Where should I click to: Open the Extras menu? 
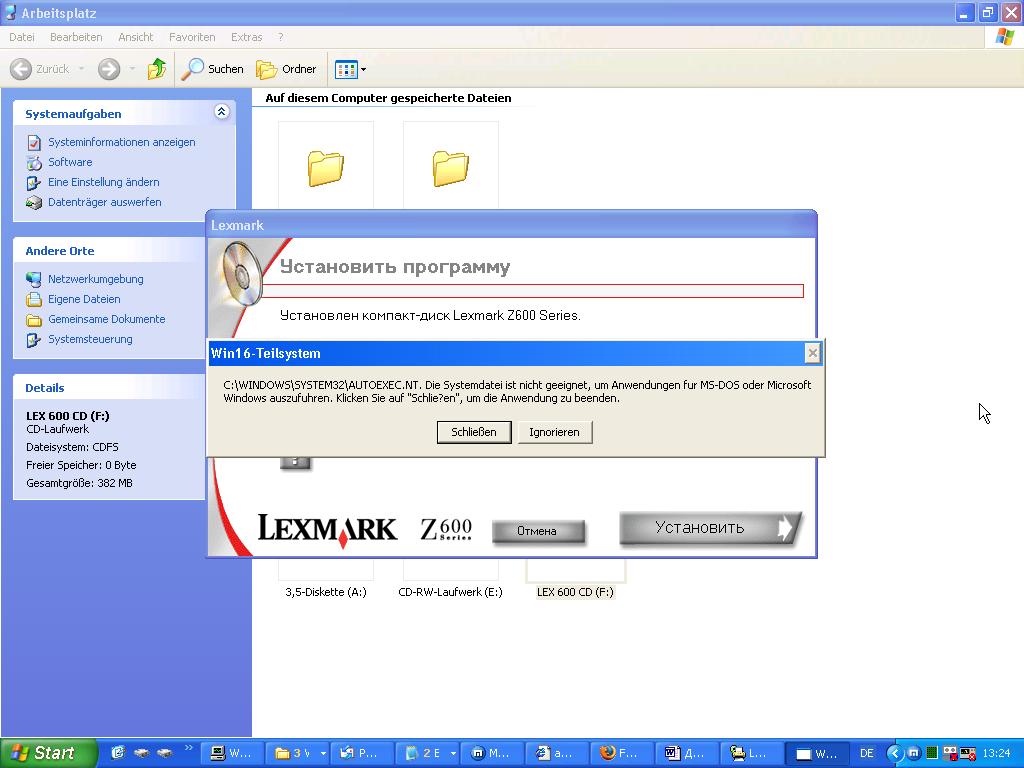click(x=246, y=37)
